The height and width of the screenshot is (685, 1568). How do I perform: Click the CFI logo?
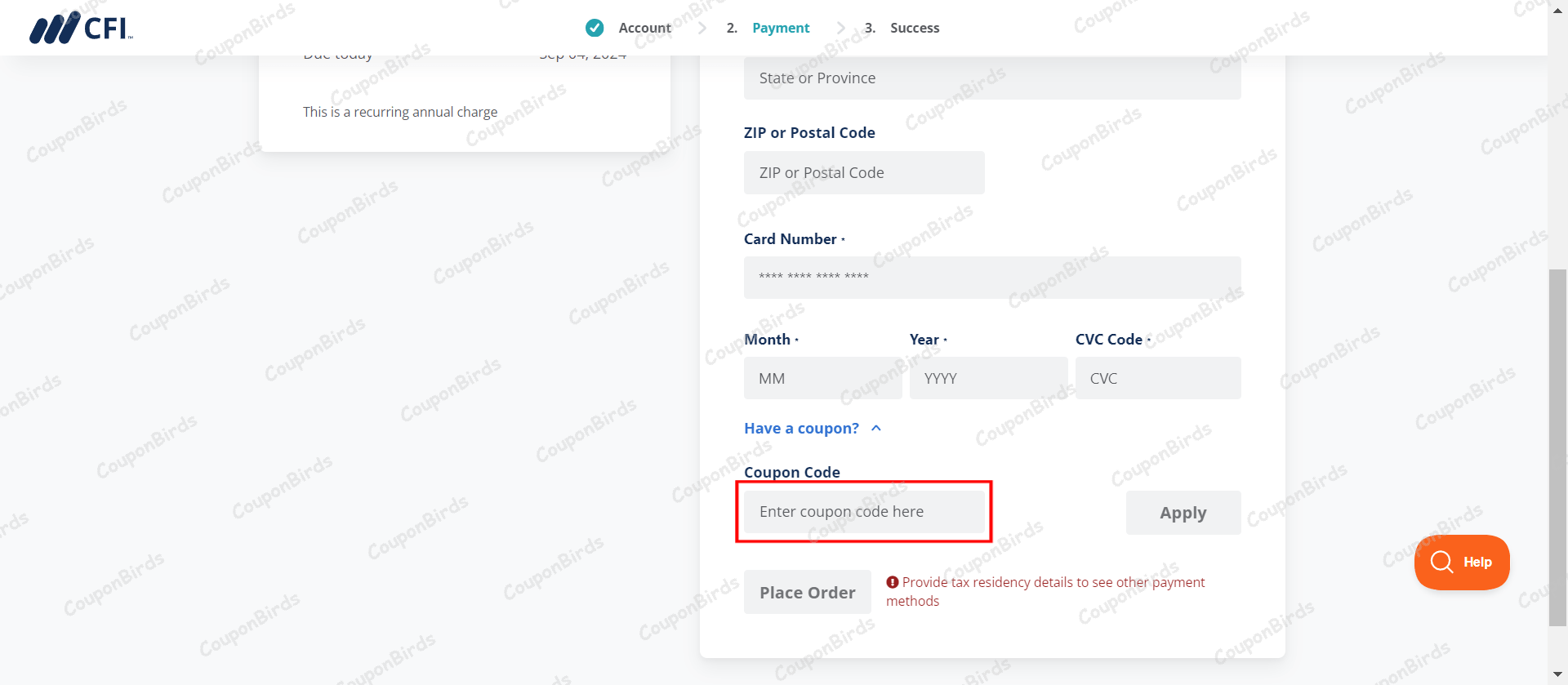[x=80, y=28]
